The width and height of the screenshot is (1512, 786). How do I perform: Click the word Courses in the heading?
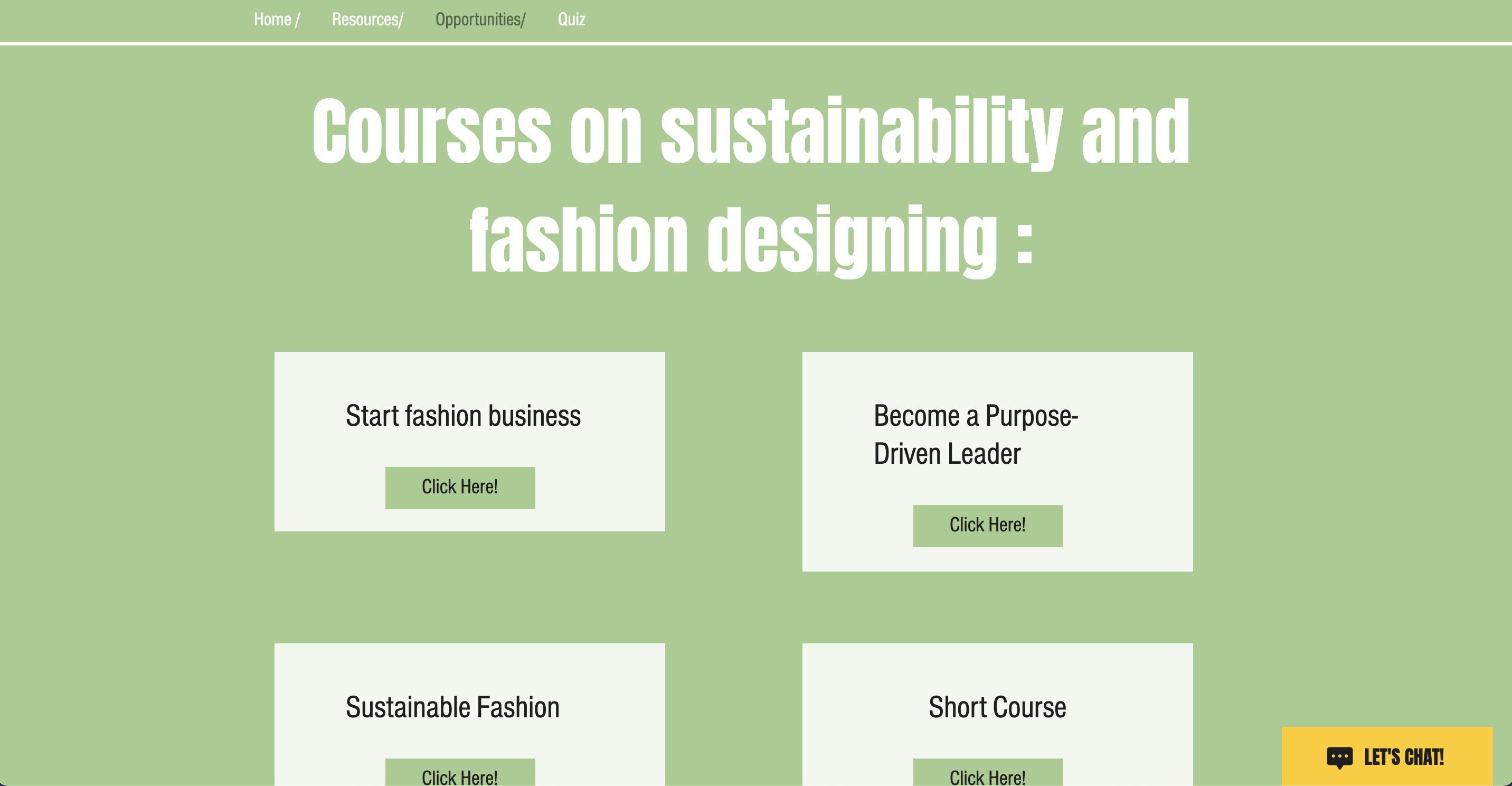click(x=431, y=132)
